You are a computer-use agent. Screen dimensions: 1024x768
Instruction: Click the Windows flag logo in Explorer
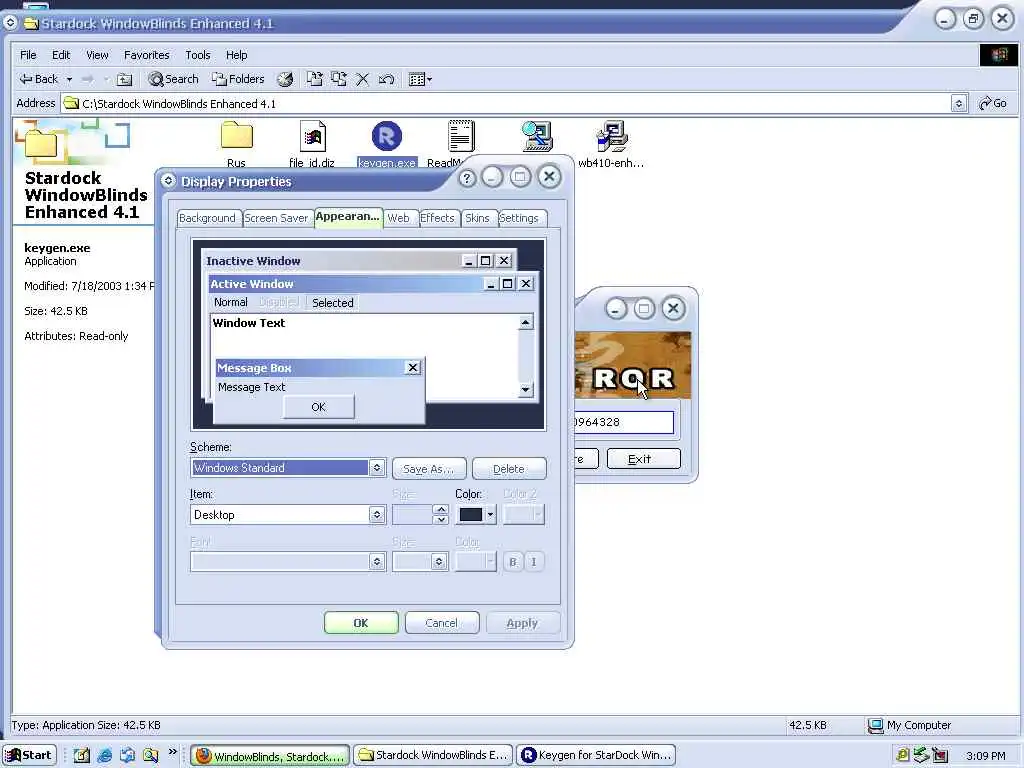998,55
